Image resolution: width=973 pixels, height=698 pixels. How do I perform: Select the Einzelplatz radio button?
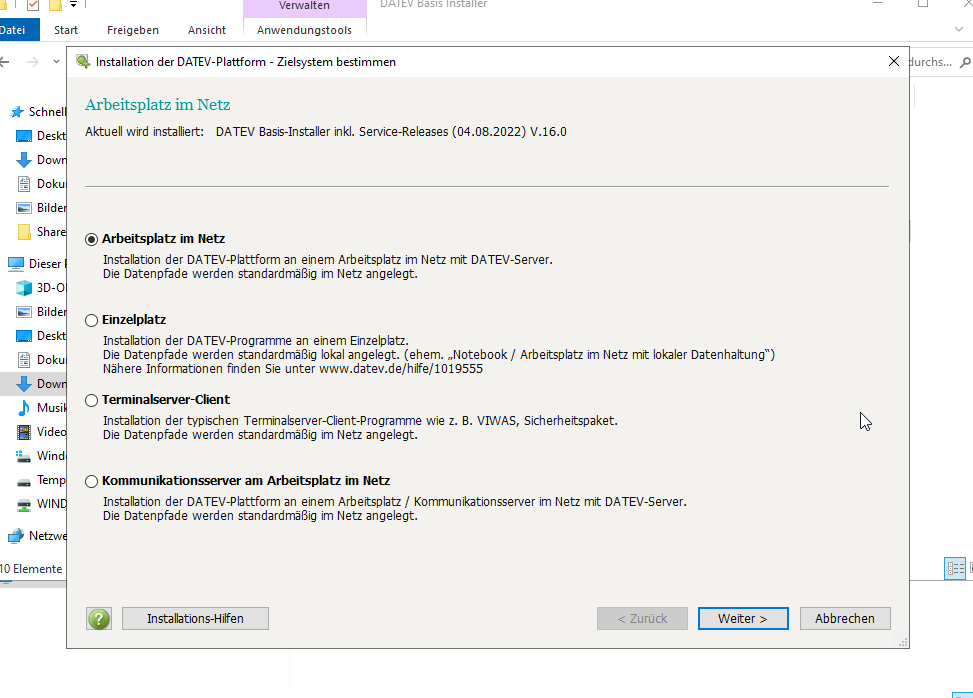click(x=92, y=320)
